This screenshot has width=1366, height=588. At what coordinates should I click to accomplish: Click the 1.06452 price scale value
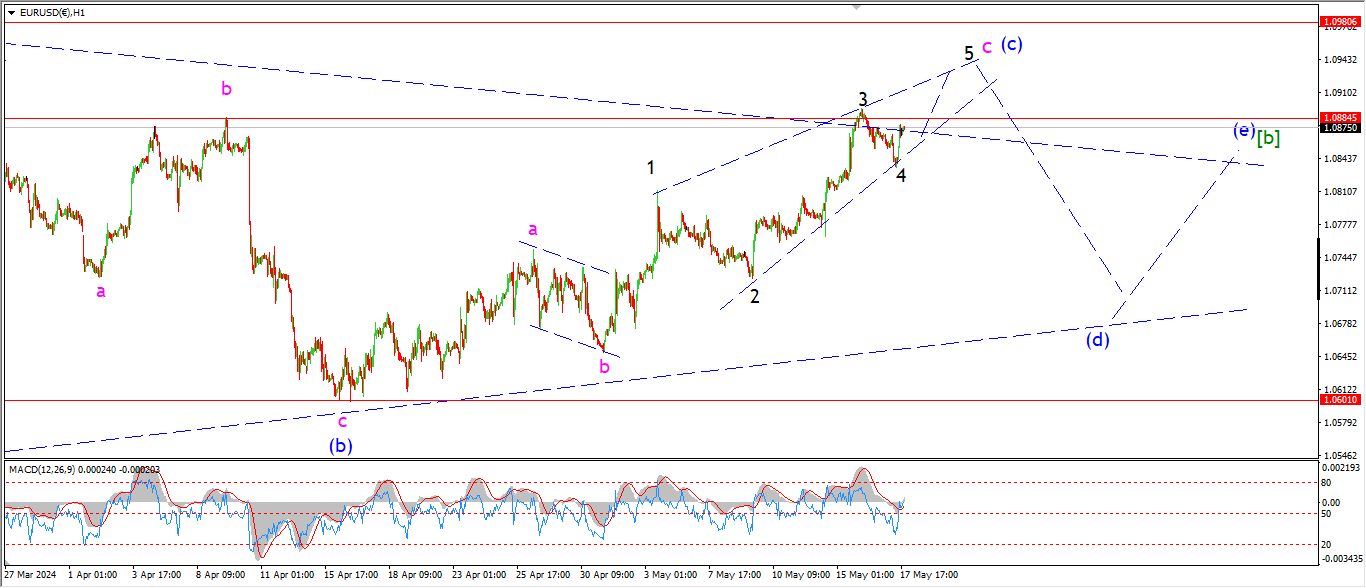1339,357
